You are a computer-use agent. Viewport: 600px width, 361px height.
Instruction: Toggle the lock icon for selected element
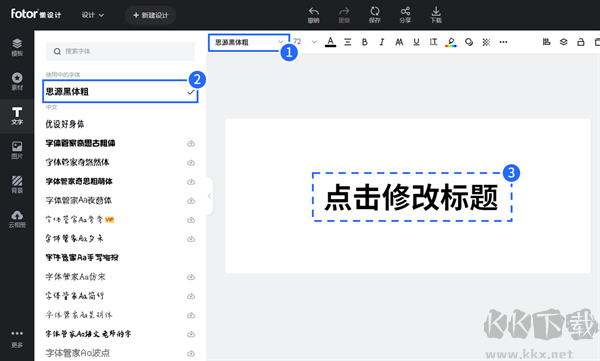[580, 42]
